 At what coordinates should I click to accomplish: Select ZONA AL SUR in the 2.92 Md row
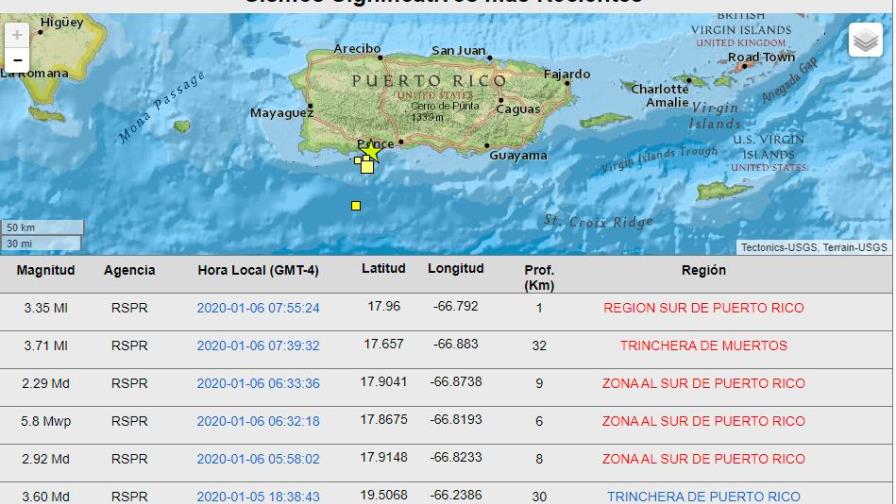[703, 459]
